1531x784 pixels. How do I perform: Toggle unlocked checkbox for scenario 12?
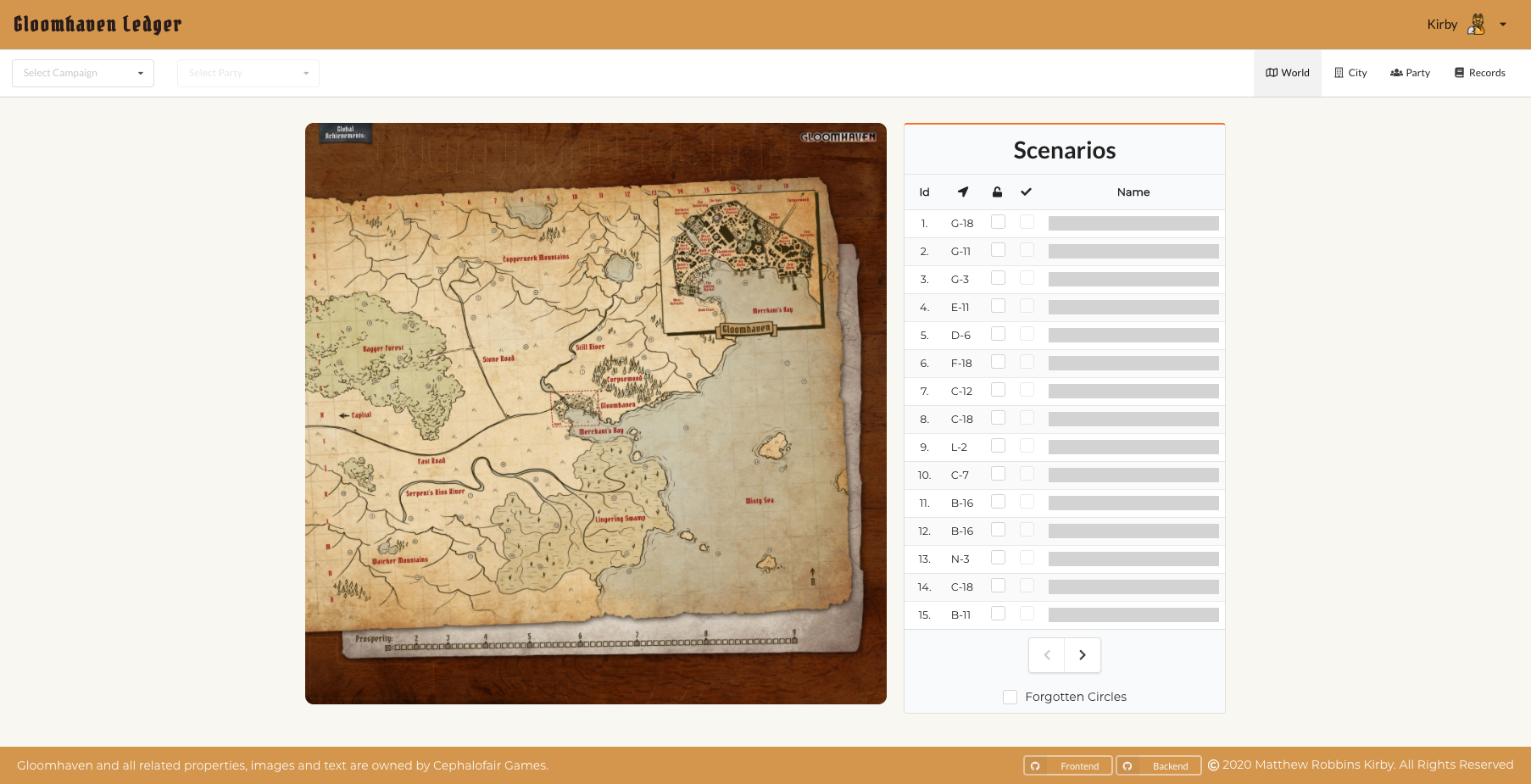[999, 530]
